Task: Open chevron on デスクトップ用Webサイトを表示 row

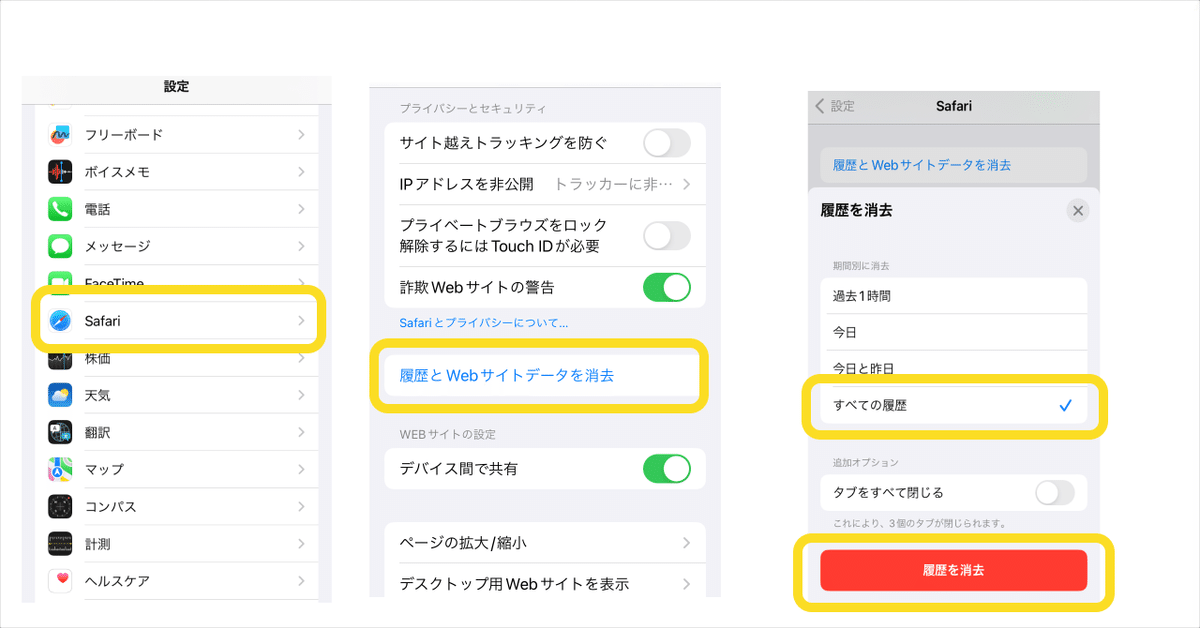Action: [x=686, y=584]
